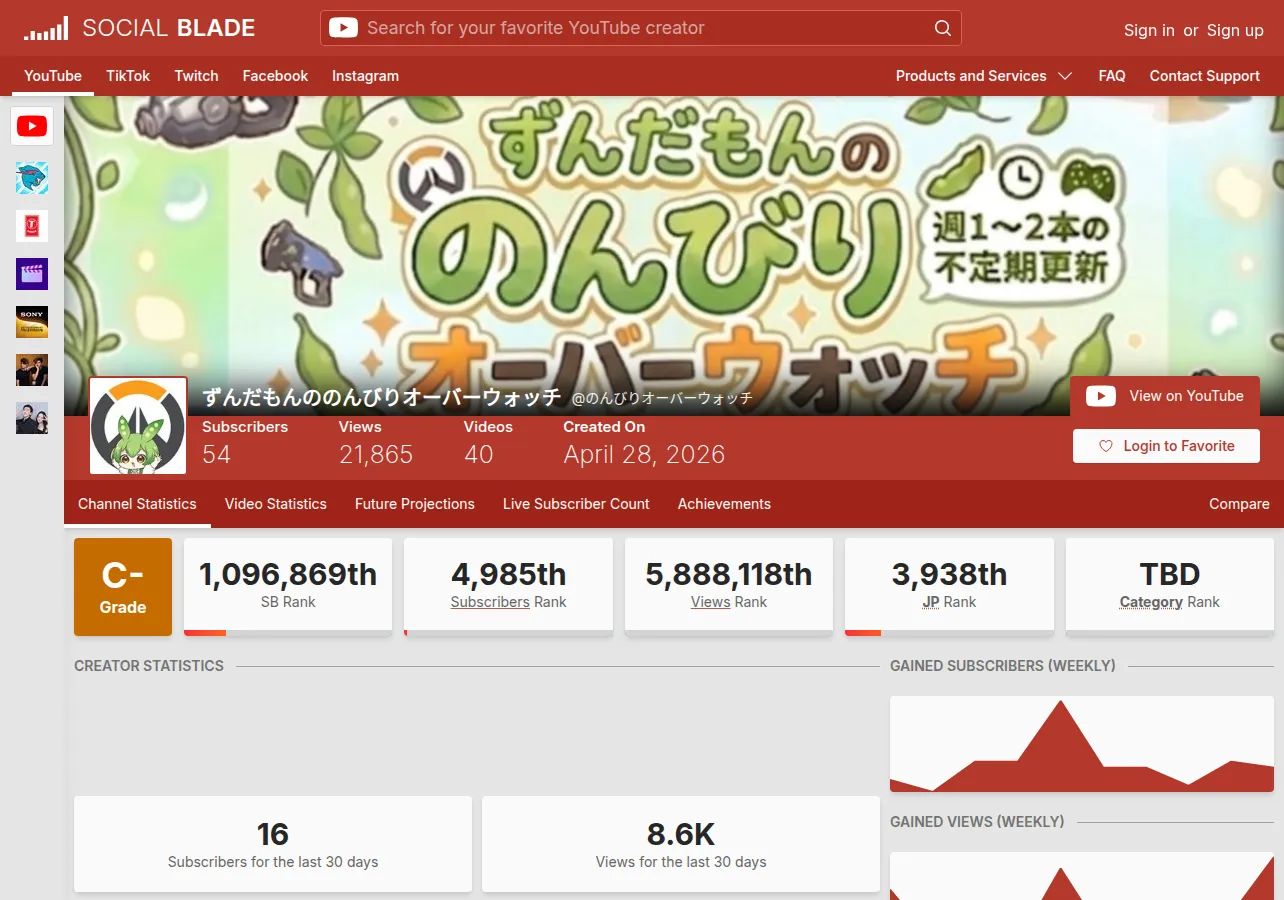Open the FAQ page

[1112, 76]
